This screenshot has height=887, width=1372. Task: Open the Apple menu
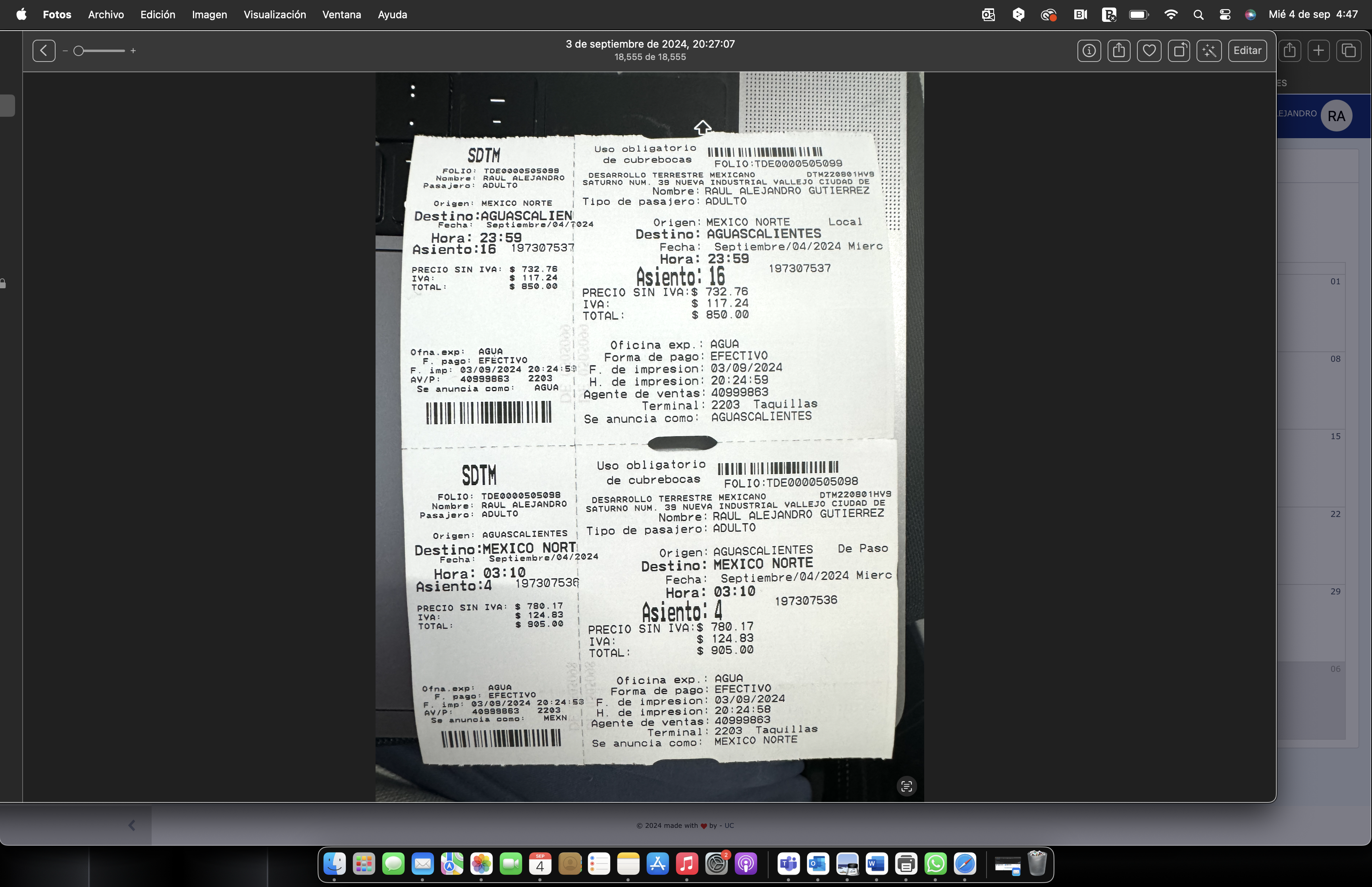click(21, 14)
